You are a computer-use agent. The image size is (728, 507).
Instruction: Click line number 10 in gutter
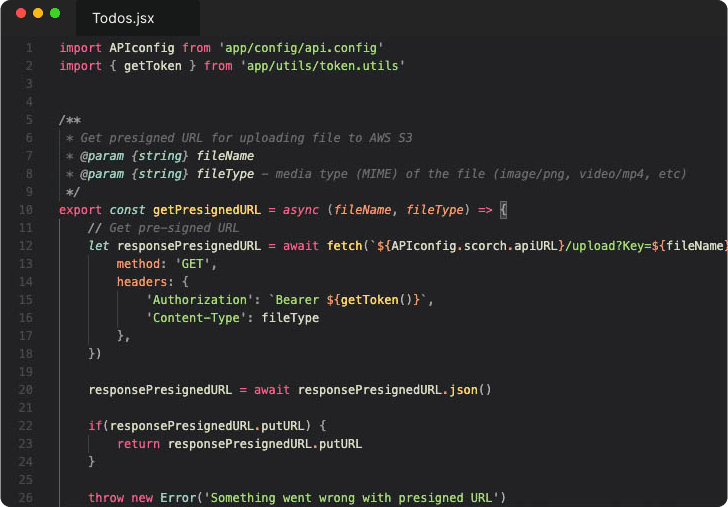click(26, 210)
